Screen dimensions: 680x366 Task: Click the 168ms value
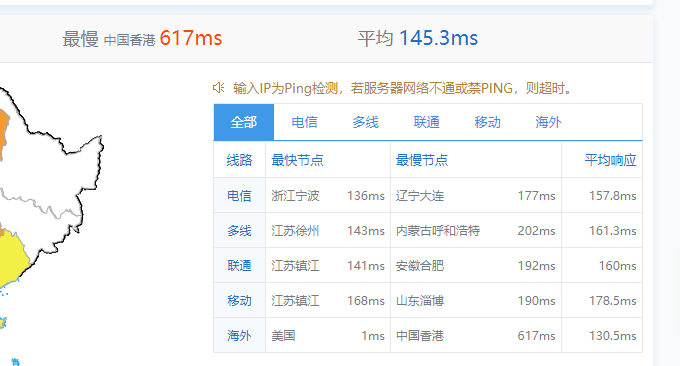(x=366, y=301)
